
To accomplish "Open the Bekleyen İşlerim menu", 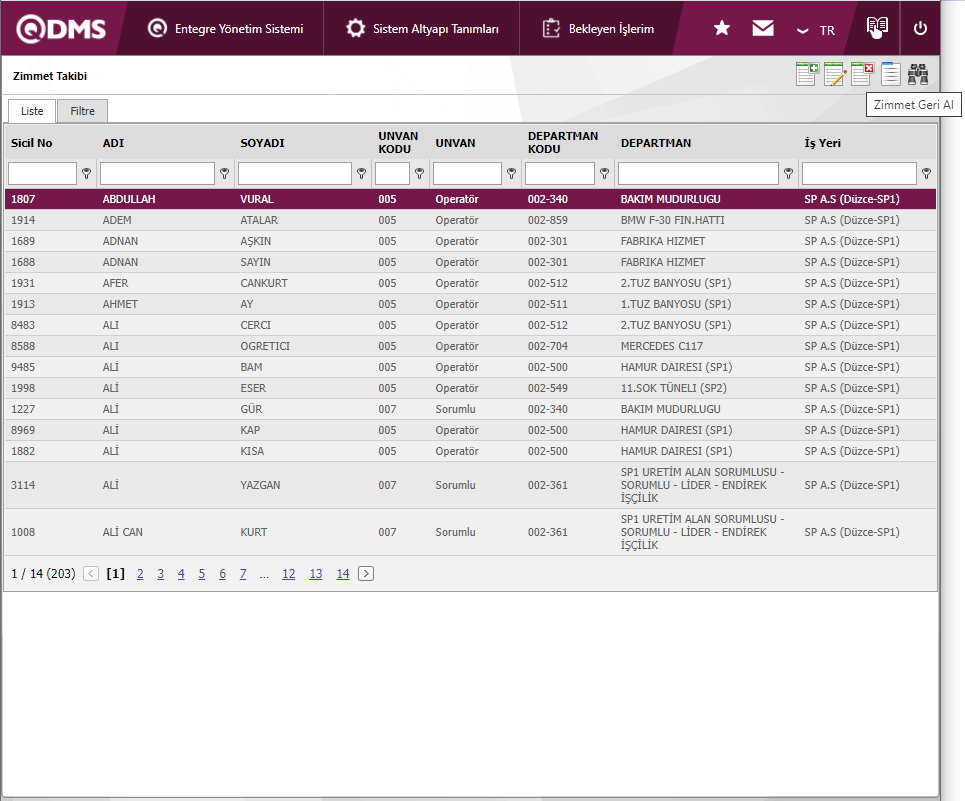I will (x=598, y=29).
